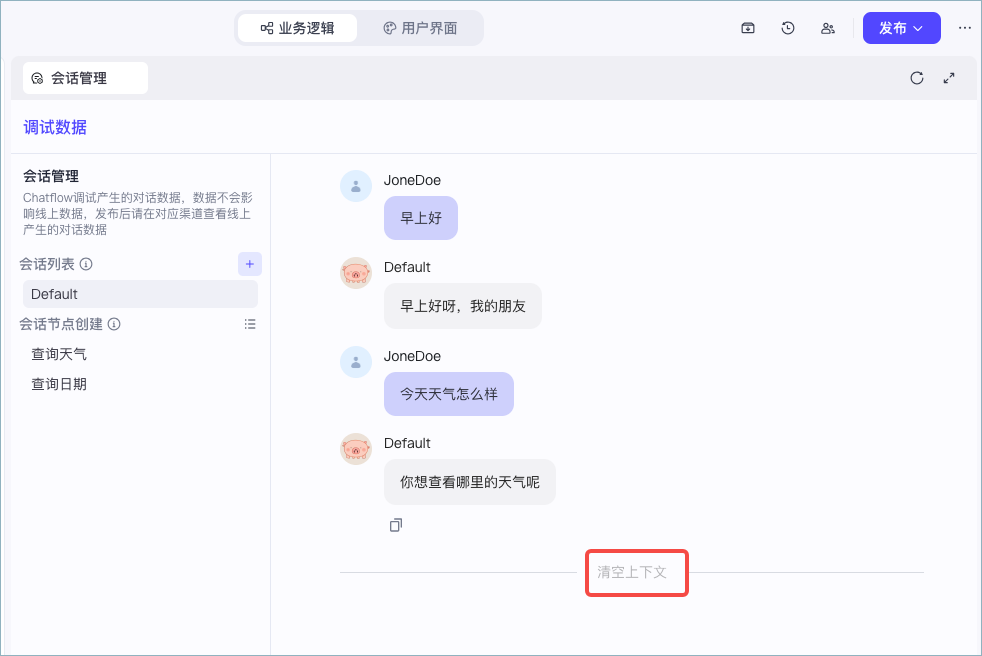Select the 查询天气 conversation node
This screenshot has width=982, height=656.
point(59,354)
